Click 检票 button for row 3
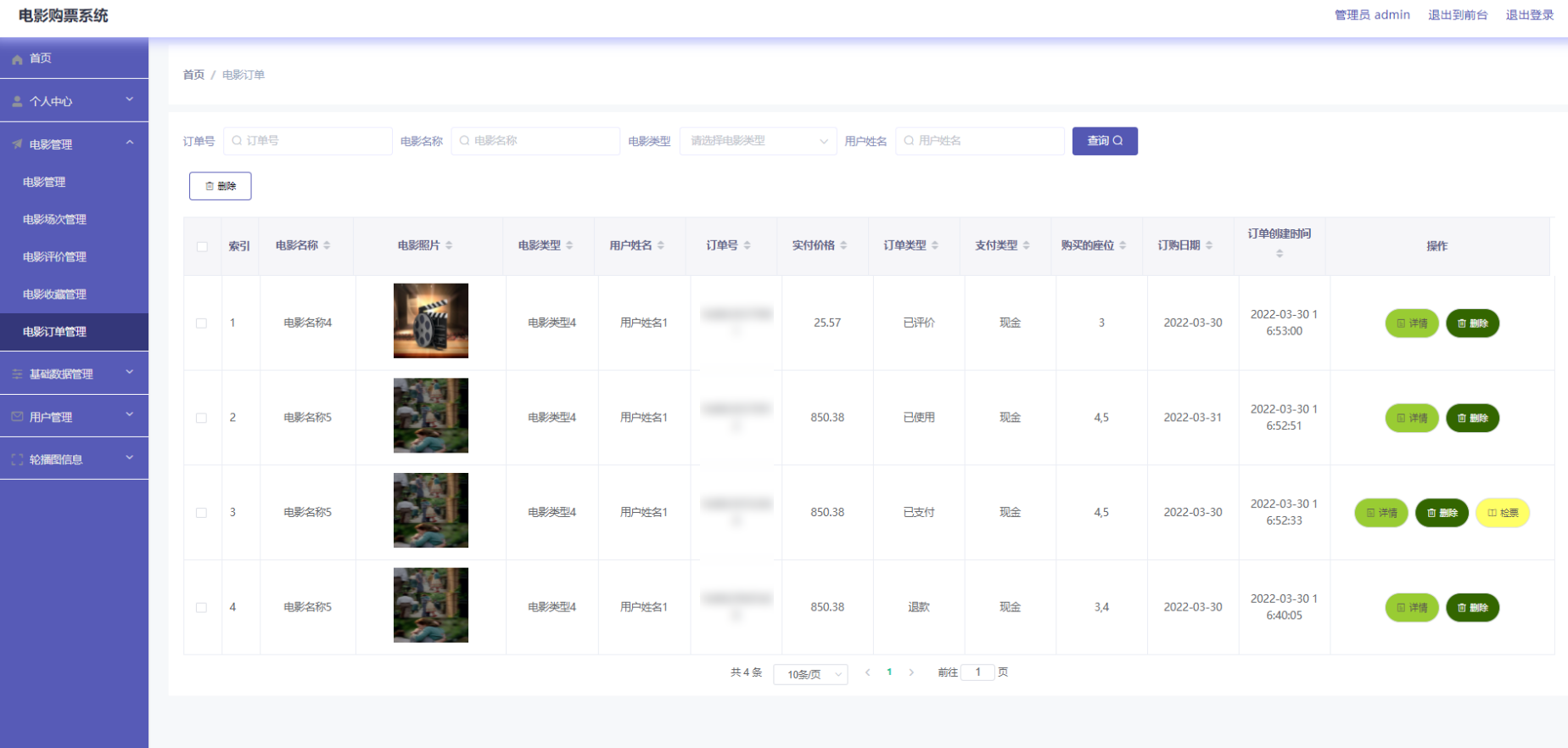 pos(1503,513)
